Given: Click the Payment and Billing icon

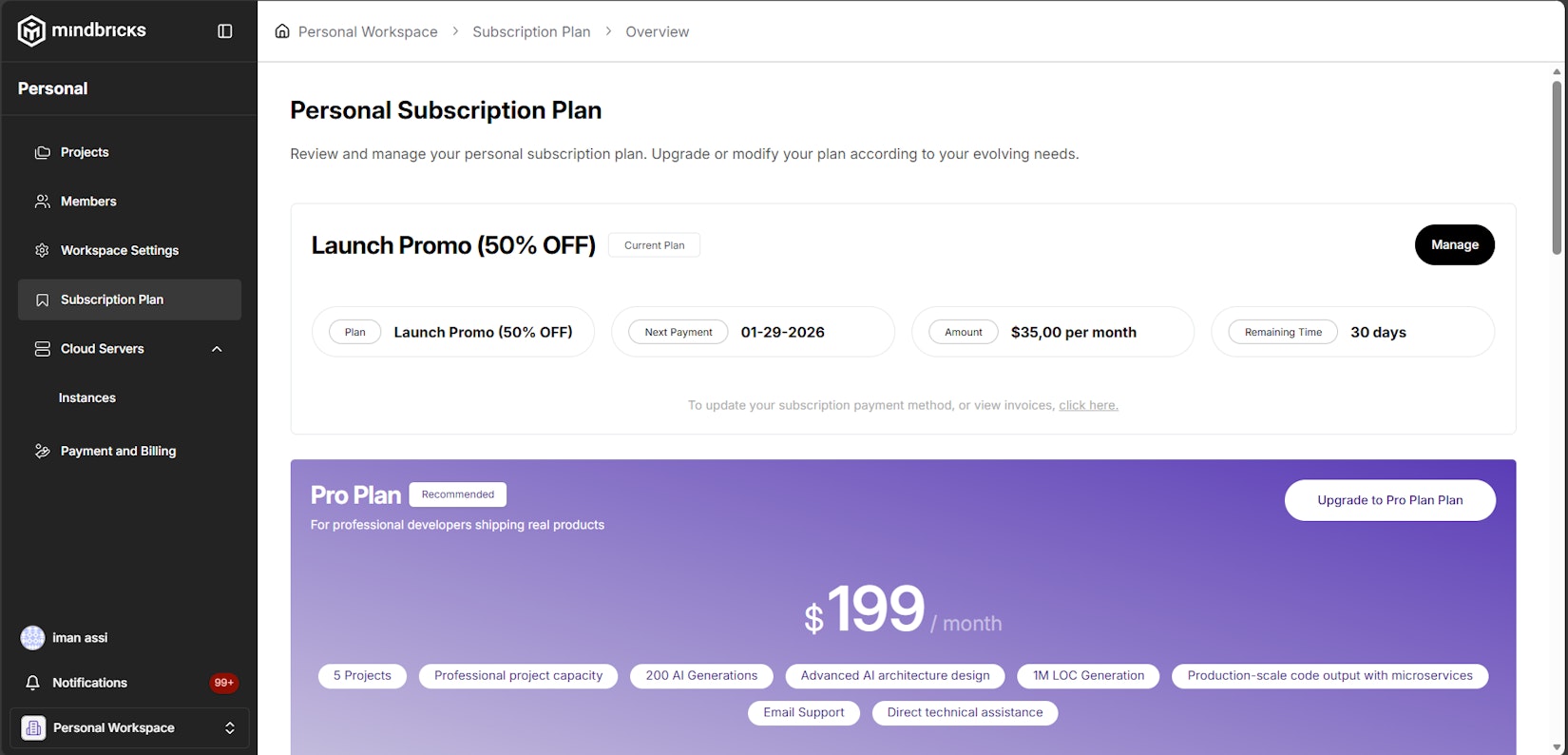Looking at the screenshot, I should [x=42, y=451].
